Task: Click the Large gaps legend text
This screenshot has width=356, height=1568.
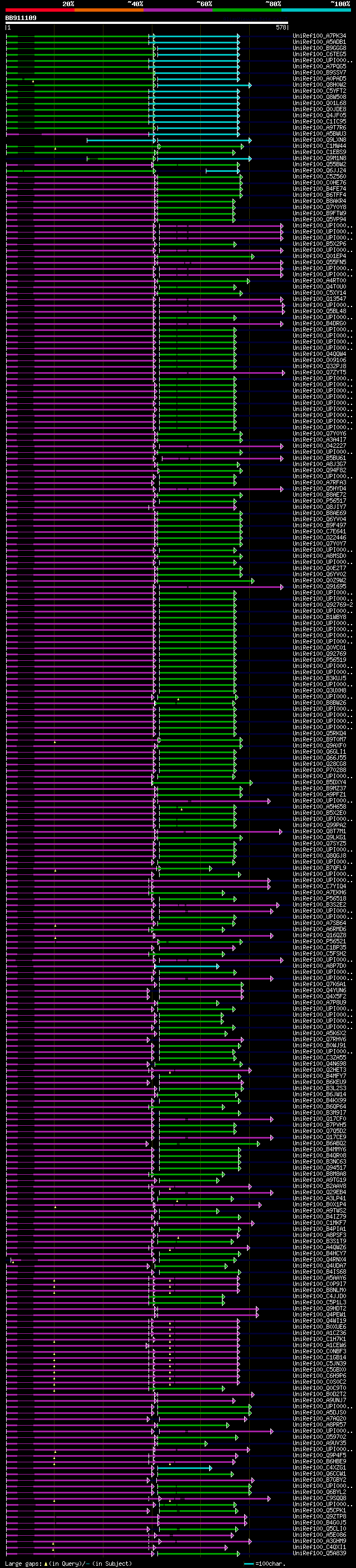Action: tap(68, 1563)
